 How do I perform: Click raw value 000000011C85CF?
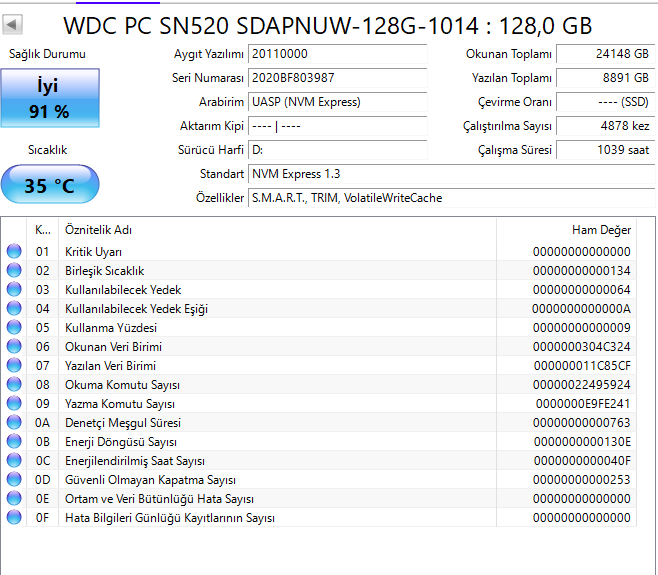[x=582, y=366]
